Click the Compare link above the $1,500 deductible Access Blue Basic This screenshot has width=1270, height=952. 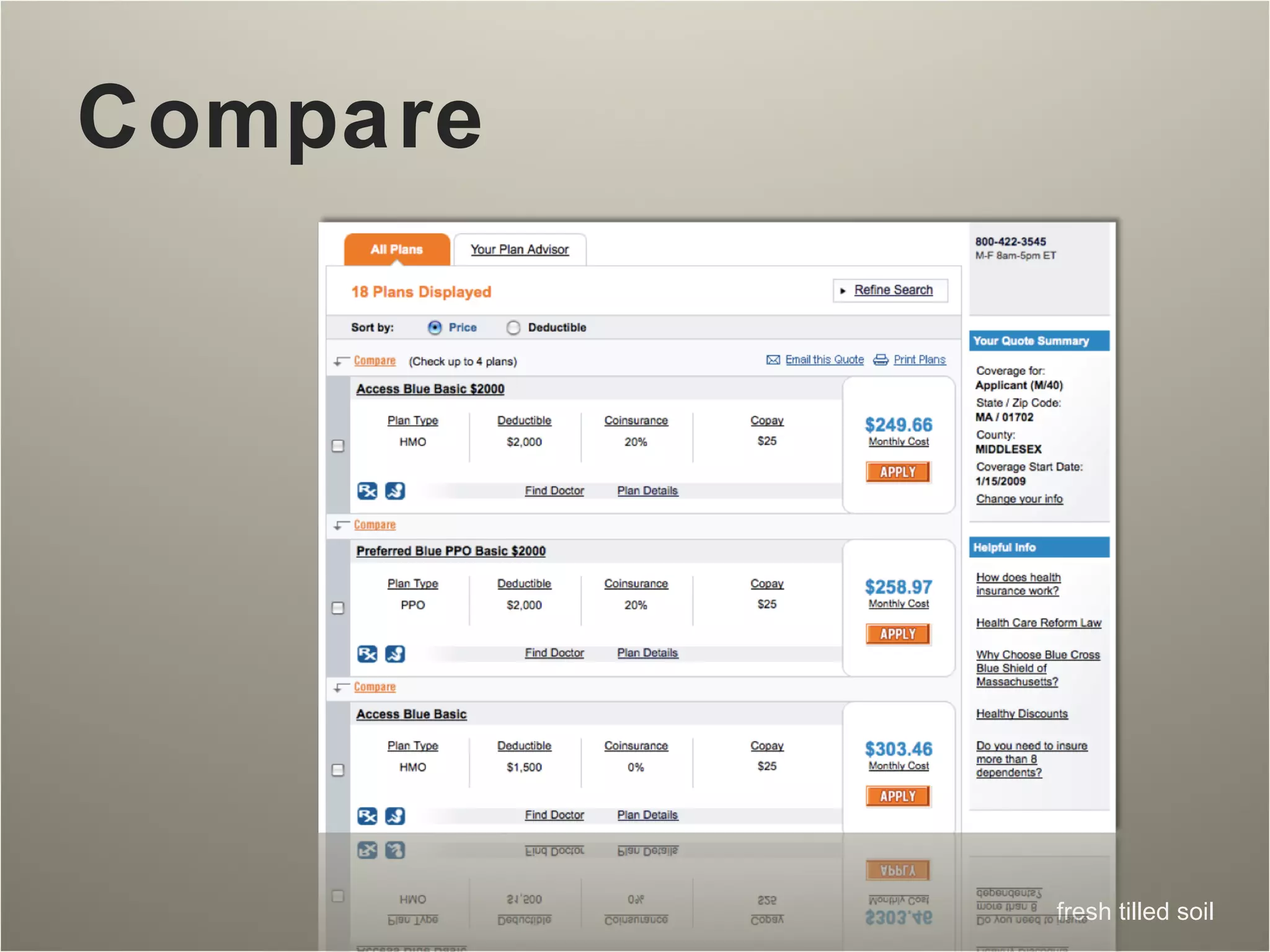click(x=375, y=687)
